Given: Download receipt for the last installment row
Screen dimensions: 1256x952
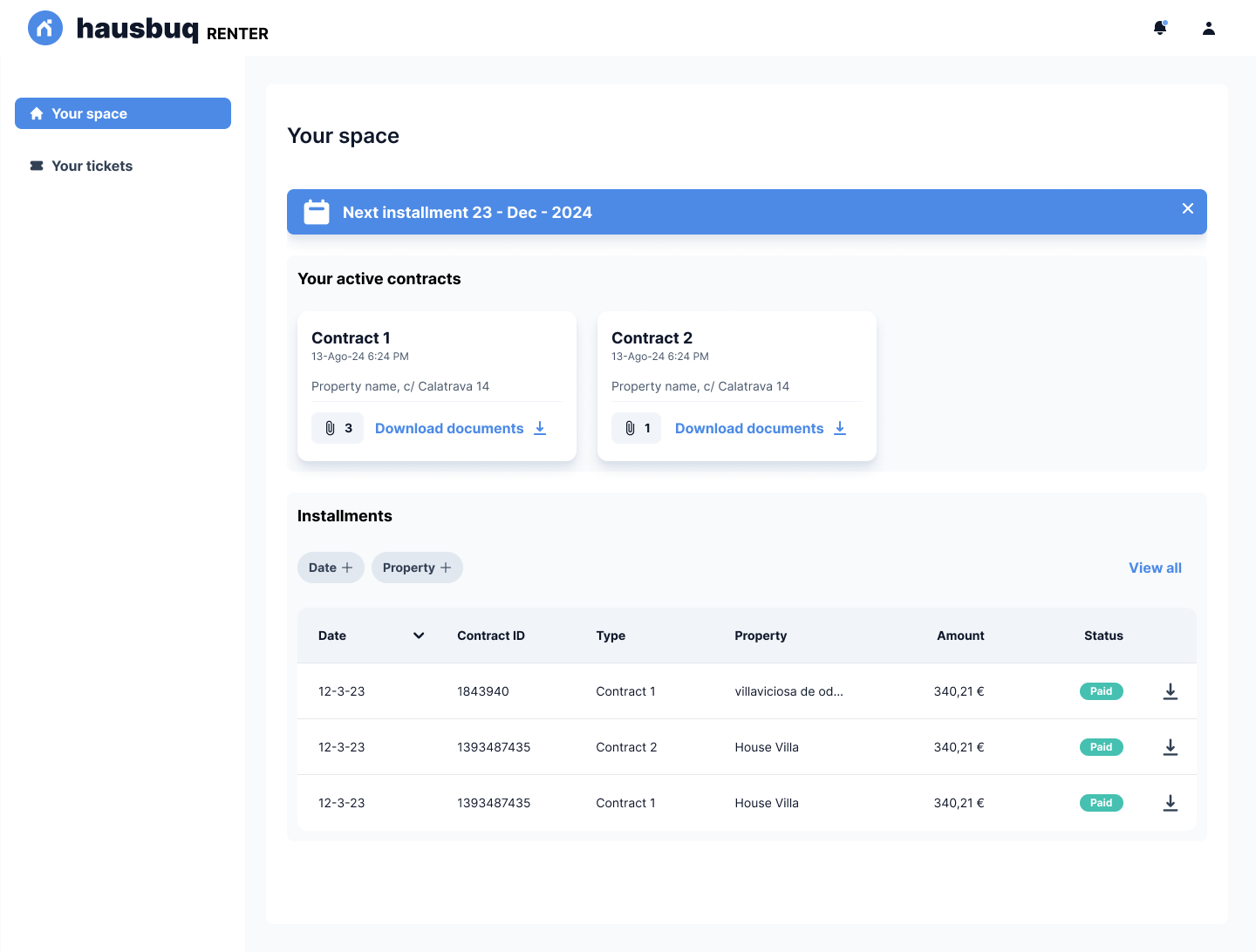Looking at the screenshot, I should [x=1171, y=803].
